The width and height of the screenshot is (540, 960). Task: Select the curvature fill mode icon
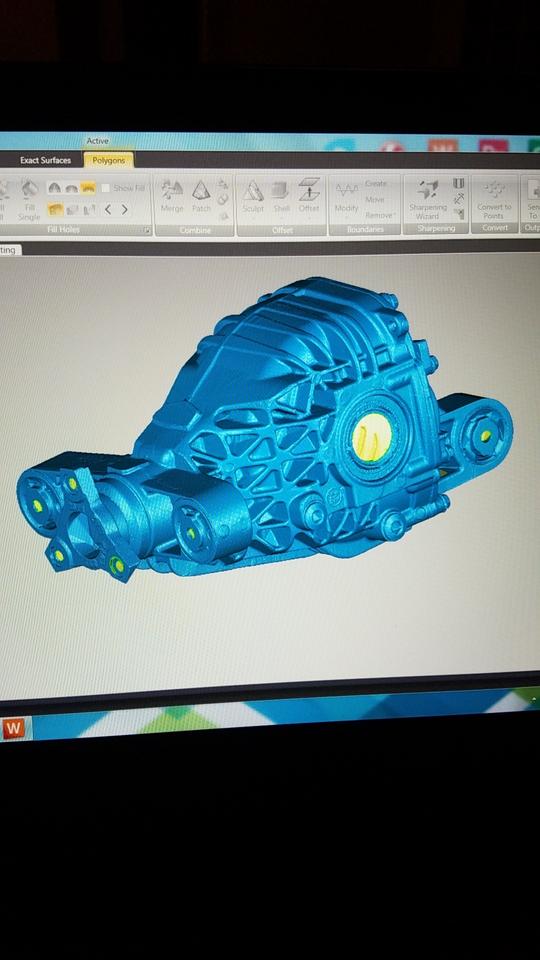pos(54,188)
